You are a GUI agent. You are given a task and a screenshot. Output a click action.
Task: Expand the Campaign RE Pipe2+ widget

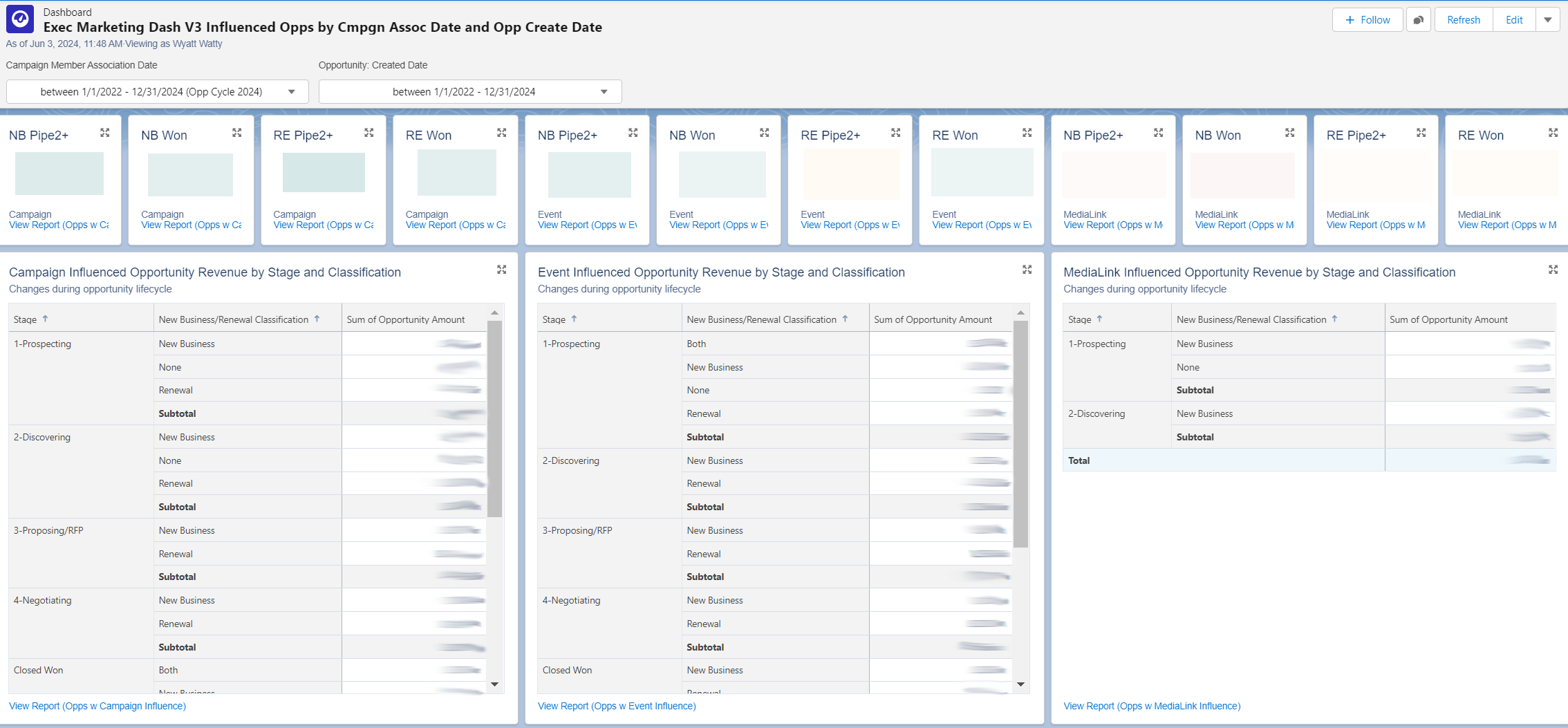pos(369,133)
